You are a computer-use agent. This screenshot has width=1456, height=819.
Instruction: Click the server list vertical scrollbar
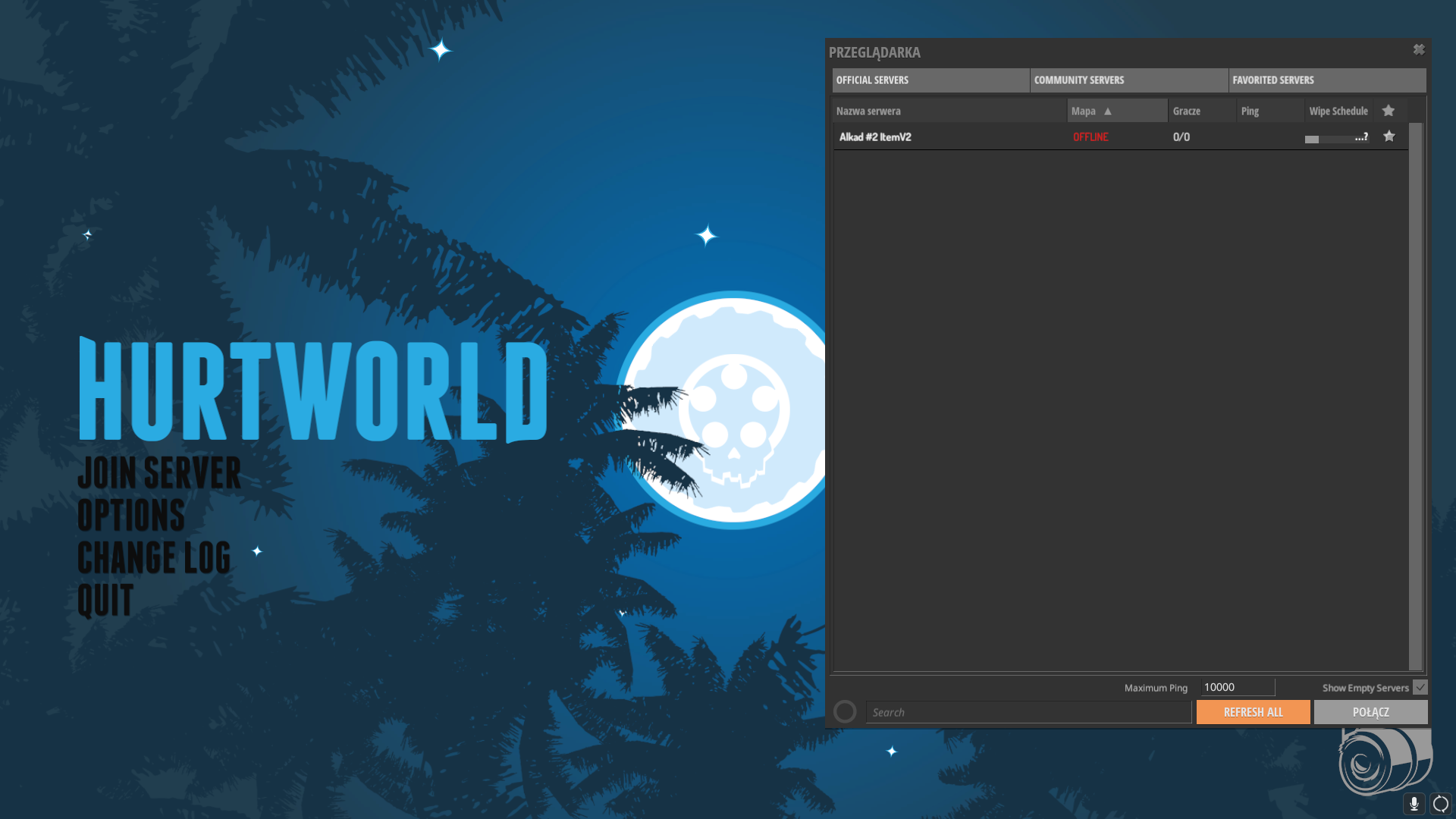pyautogui.click(x=1416, y=397)
